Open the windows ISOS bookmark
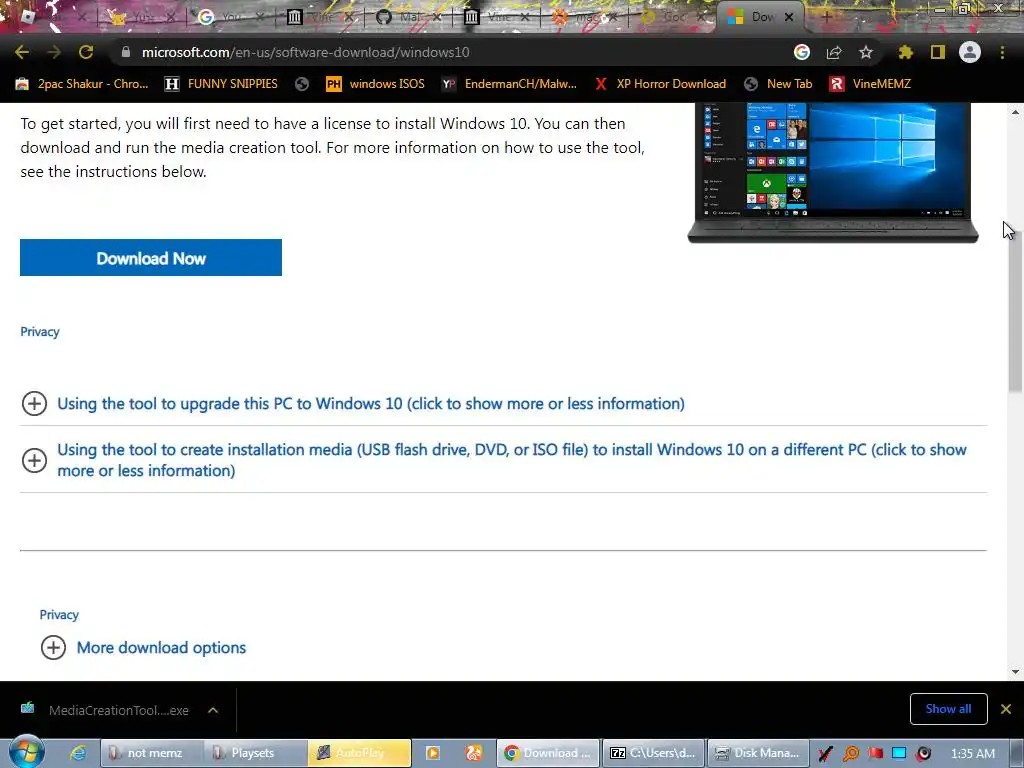Screen dimensions: 1024x768 point(376,84)
